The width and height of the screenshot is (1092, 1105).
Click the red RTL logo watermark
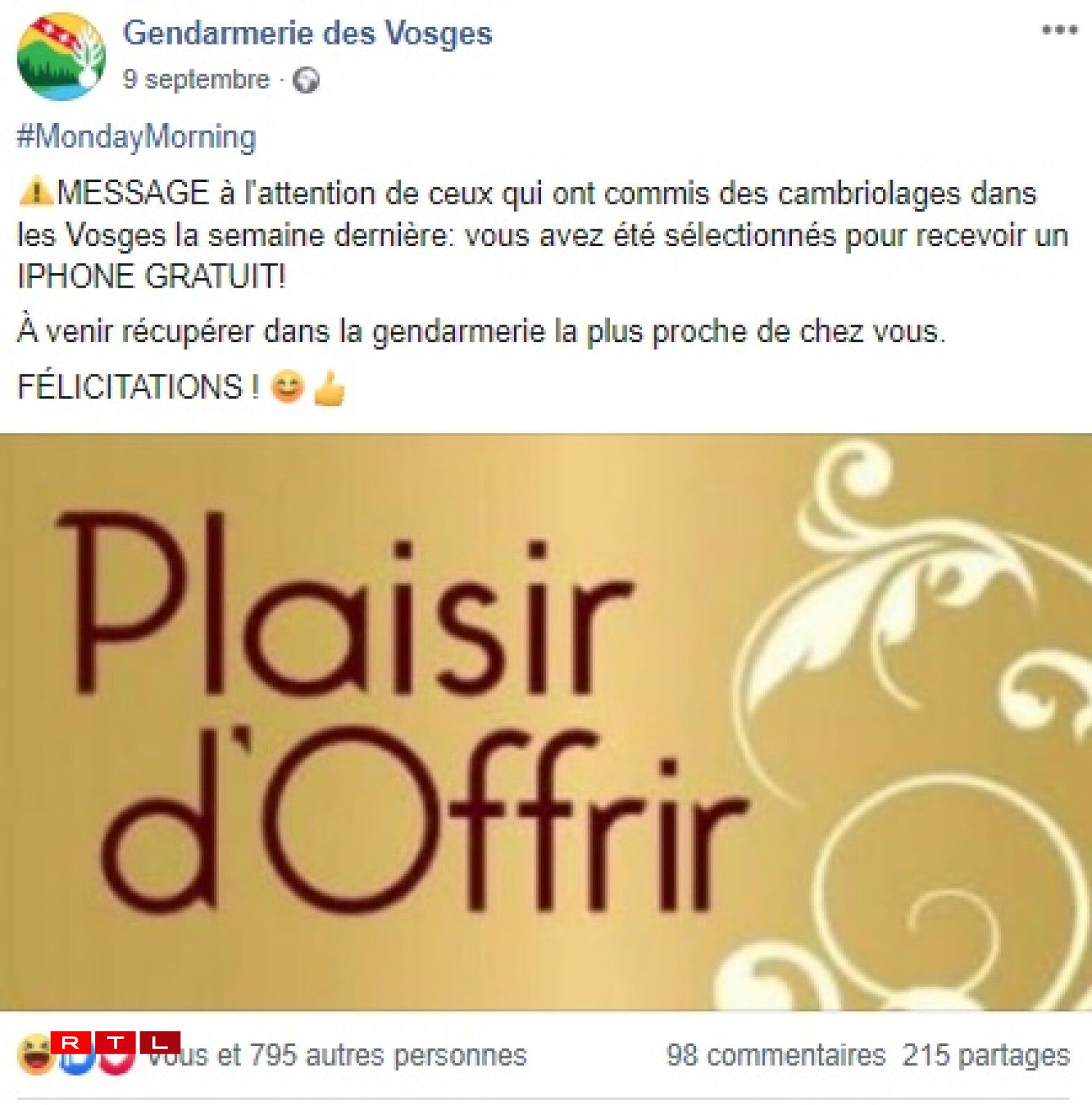115,1042
